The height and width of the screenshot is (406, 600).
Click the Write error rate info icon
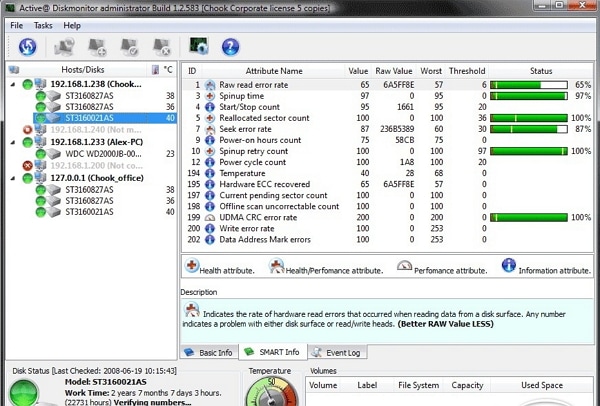(210, 228)
